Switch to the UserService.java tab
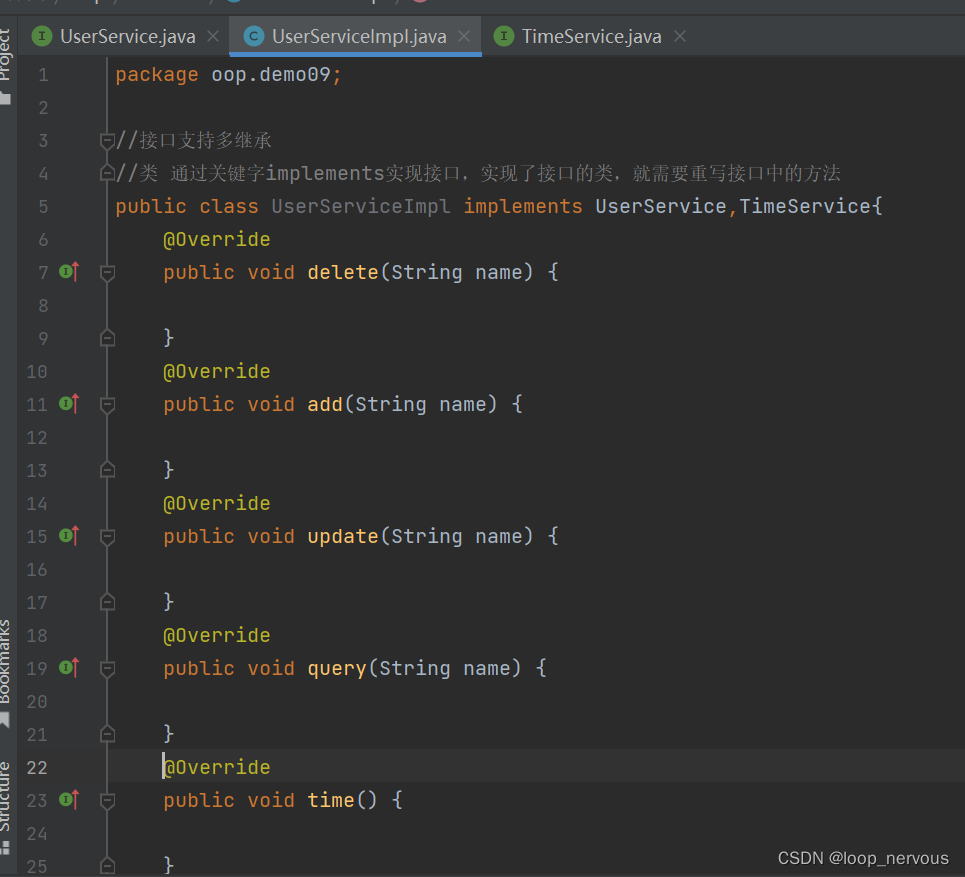This screenshot has height=877, width=965. 127,36
